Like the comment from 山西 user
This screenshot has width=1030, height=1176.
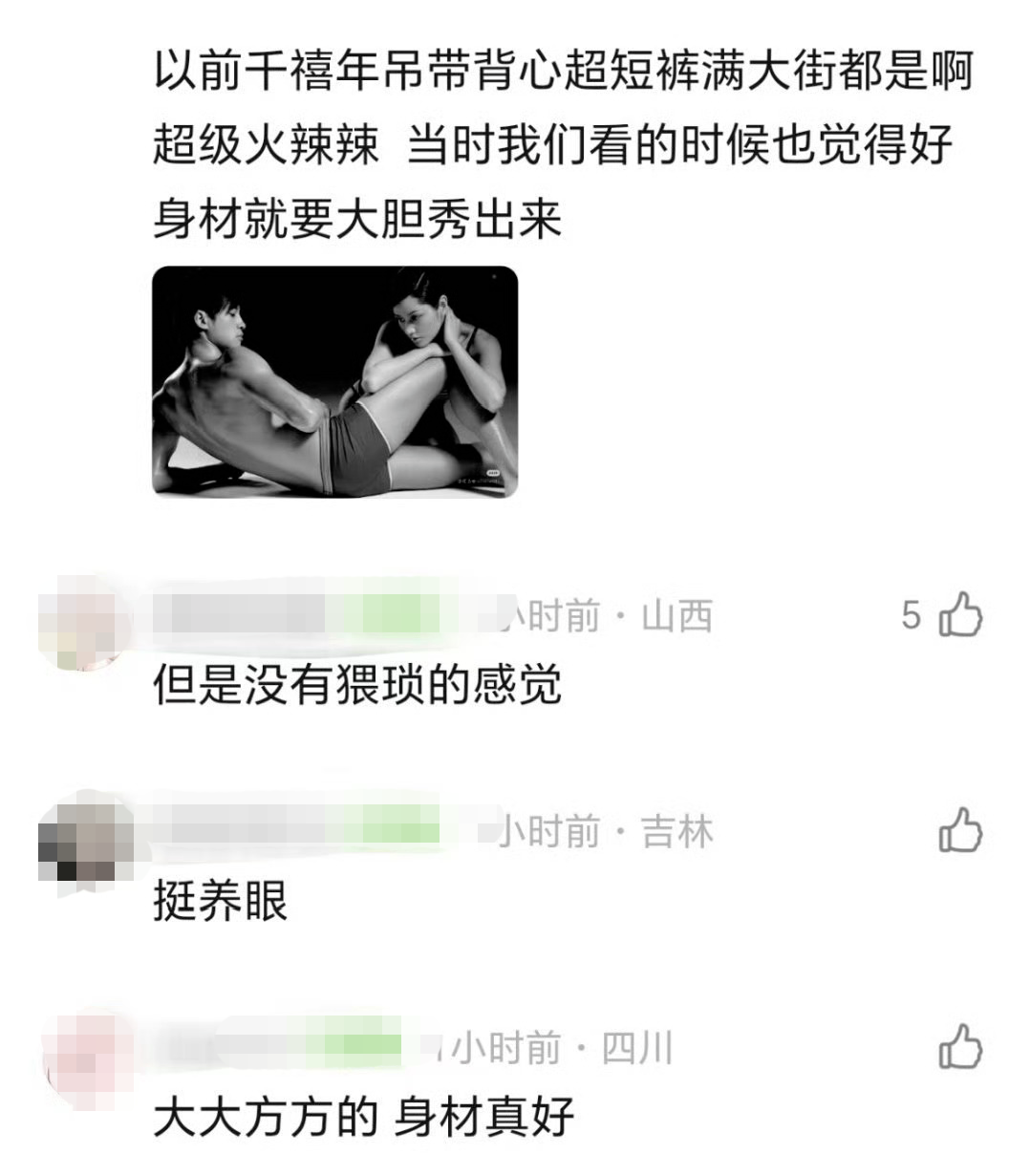click(x=960, y=614)
